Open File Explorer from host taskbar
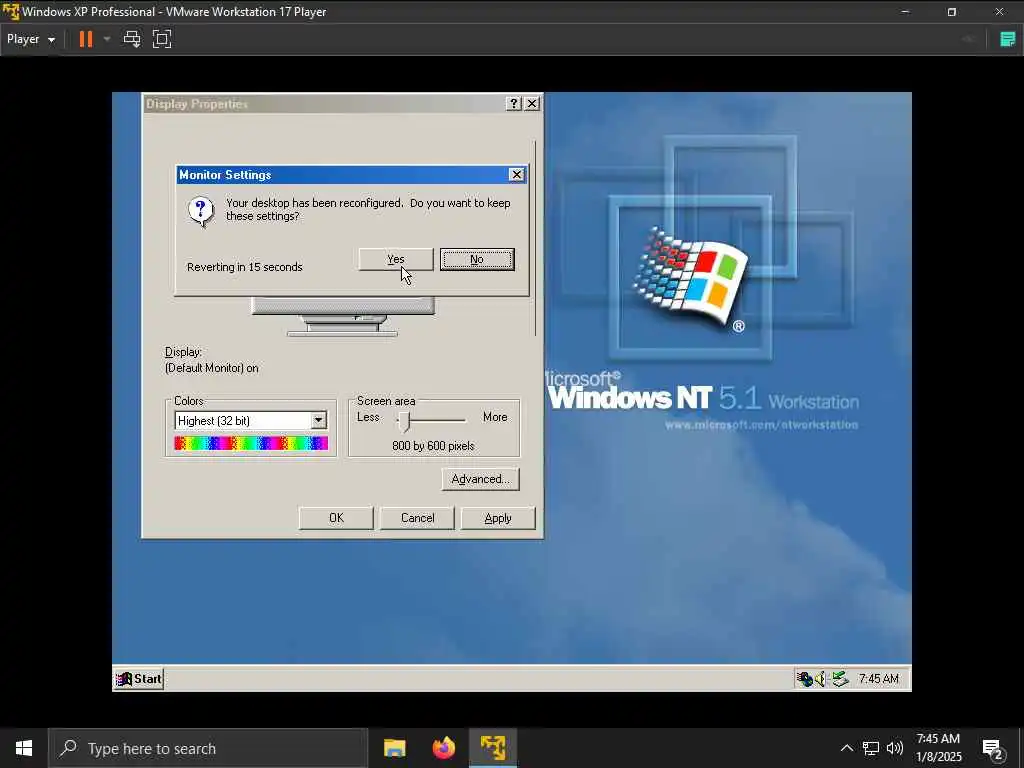Image resolution: width=1024 pixels, height=768 pixels. (x=394, y=748)
